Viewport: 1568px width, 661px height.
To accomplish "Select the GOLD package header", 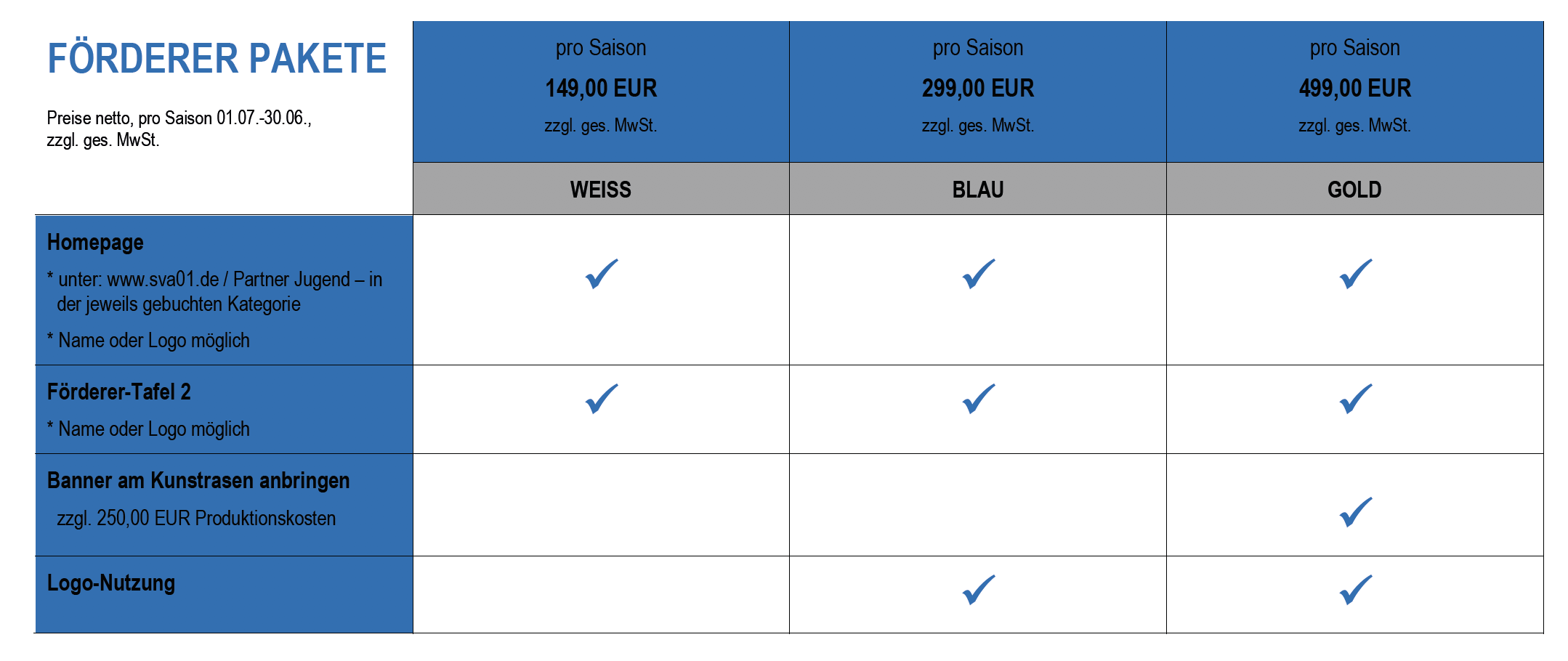I will point(1355,189).
